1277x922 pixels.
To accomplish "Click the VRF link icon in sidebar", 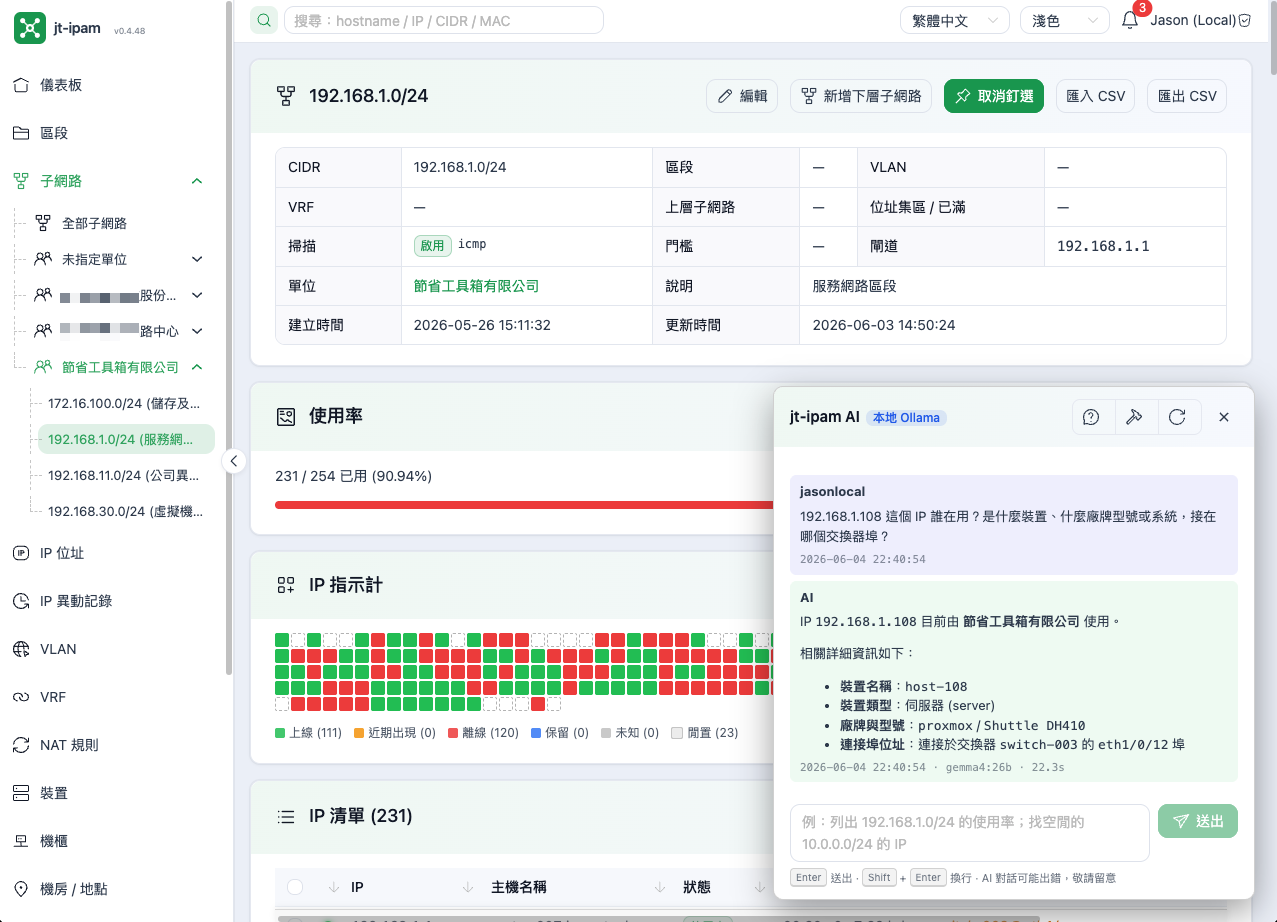I will 21,697.
